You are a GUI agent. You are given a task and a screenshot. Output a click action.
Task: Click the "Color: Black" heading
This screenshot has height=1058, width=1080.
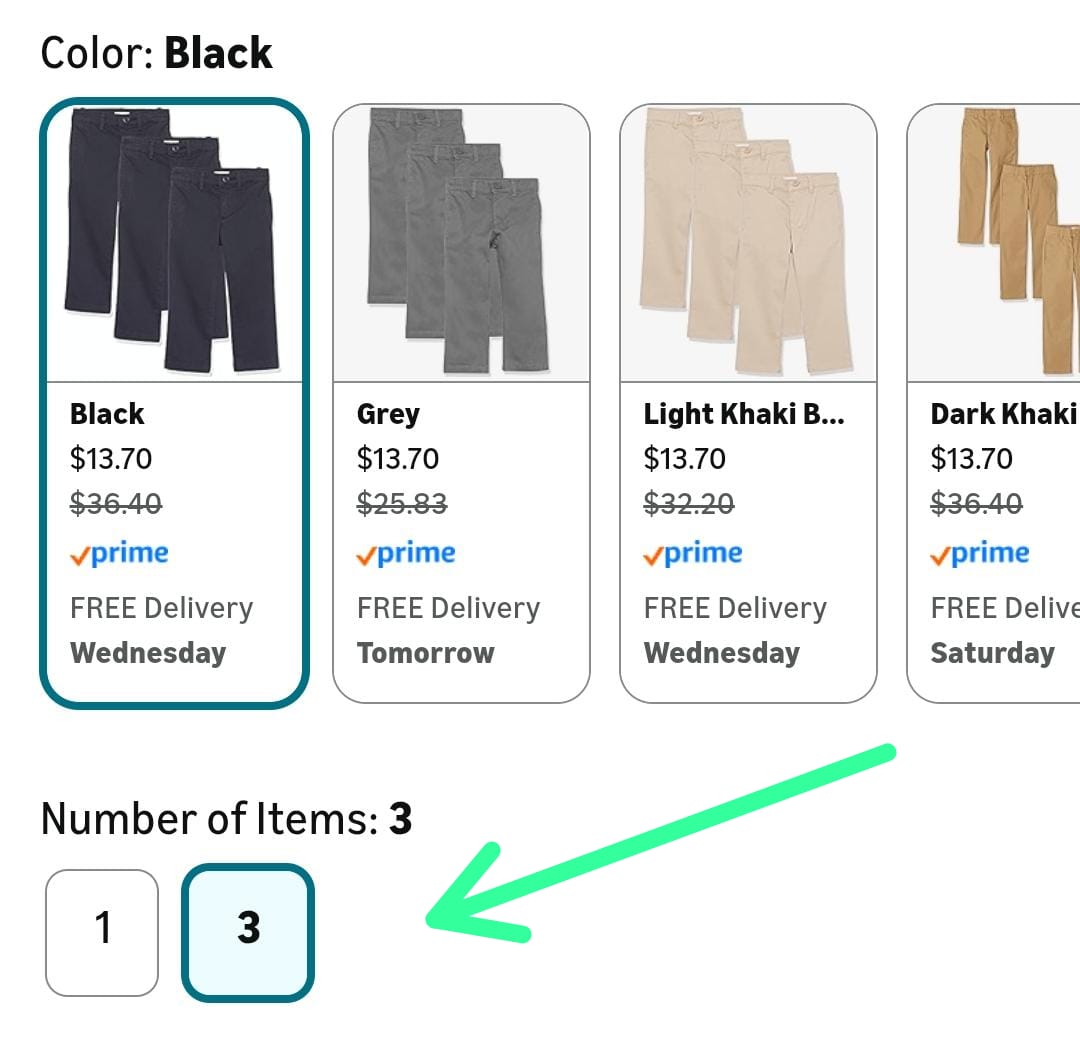click(x=156, y=53)
